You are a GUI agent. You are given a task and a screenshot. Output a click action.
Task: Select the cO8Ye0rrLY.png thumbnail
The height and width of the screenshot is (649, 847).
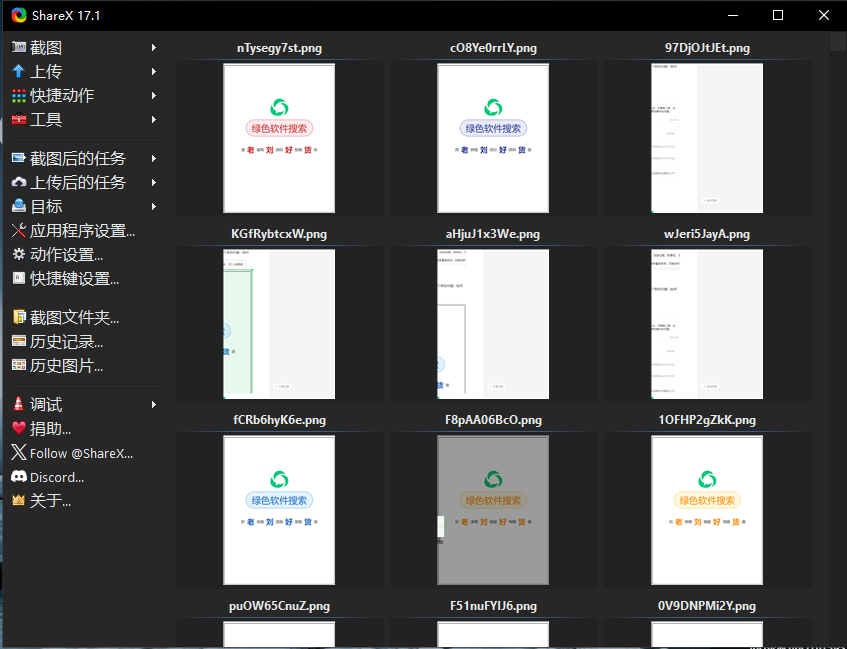click(493, 138)
